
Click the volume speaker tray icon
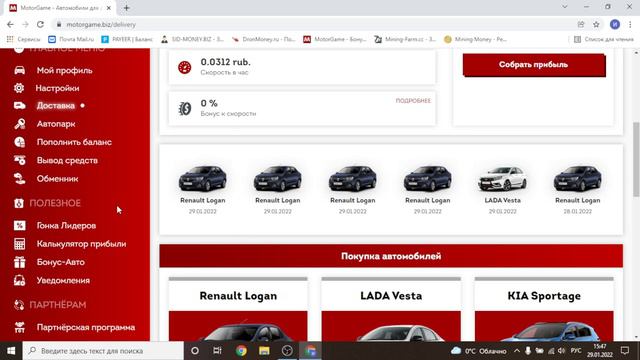[x=561, y=351]
